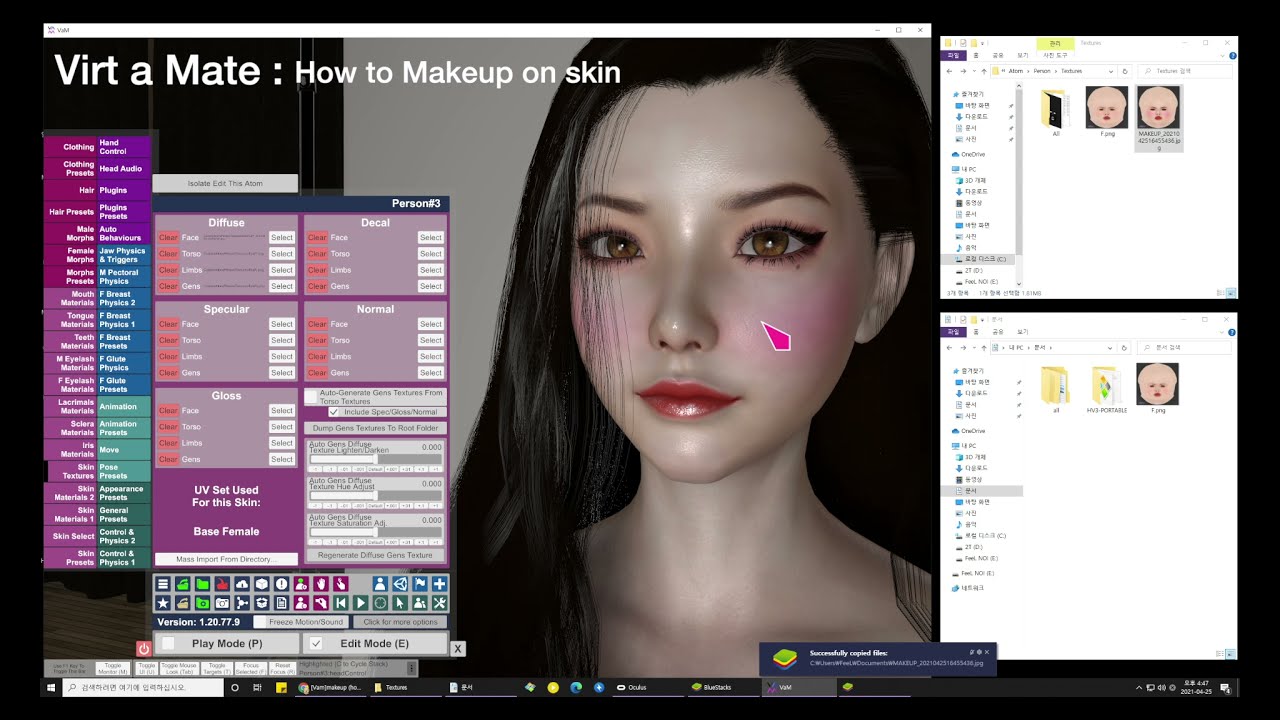Viewport: 1280px width, 720px height.
Task: Open Iris Materials tab
Action: (x=71, y=450)
